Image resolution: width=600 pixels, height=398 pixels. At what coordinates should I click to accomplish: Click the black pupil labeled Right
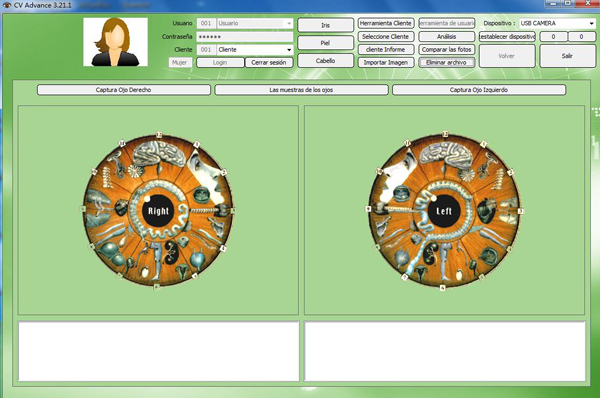click(158, 211)
